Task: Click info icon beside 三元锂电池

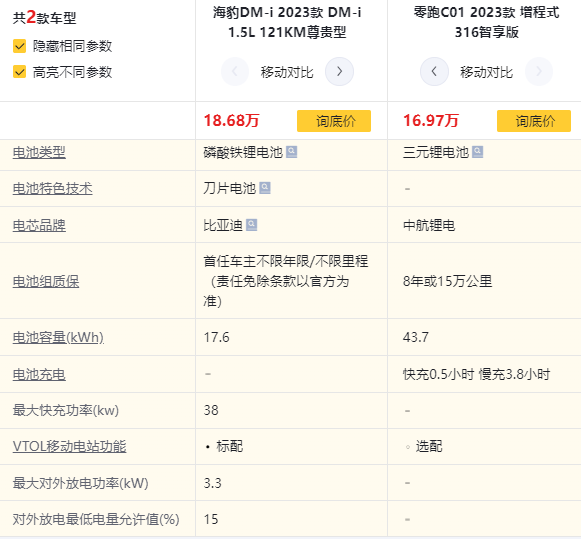Action: coord(478,152)
